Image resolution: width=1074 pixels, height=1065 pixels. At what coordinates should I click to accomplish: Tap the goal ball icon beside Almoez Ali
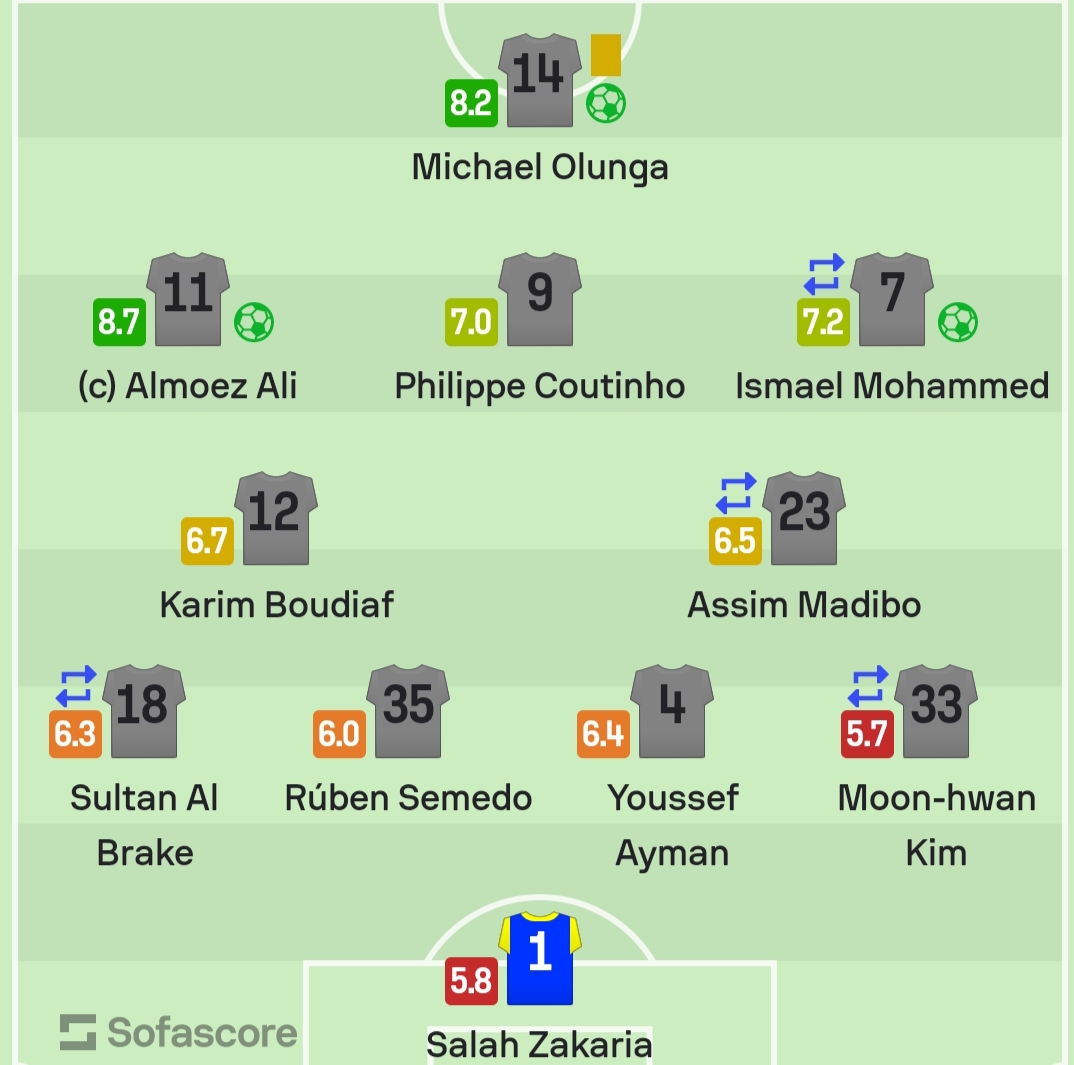(x=254, y=322)
